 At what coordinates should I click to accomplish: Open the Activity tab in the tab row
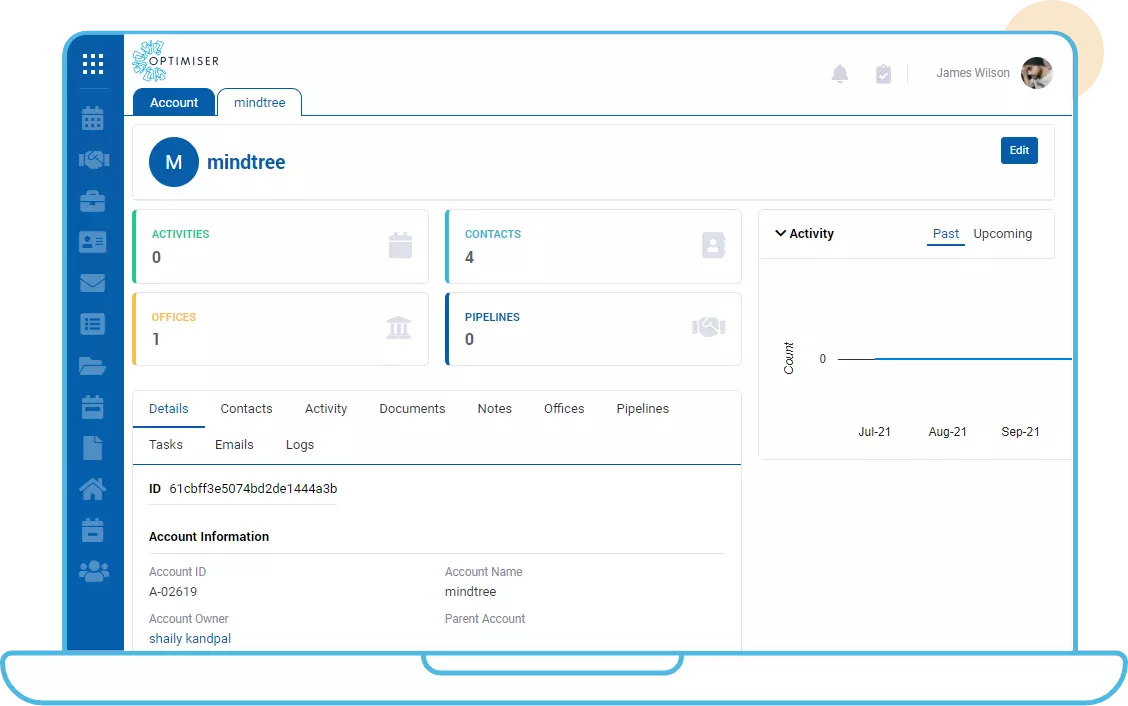(326, 409)
